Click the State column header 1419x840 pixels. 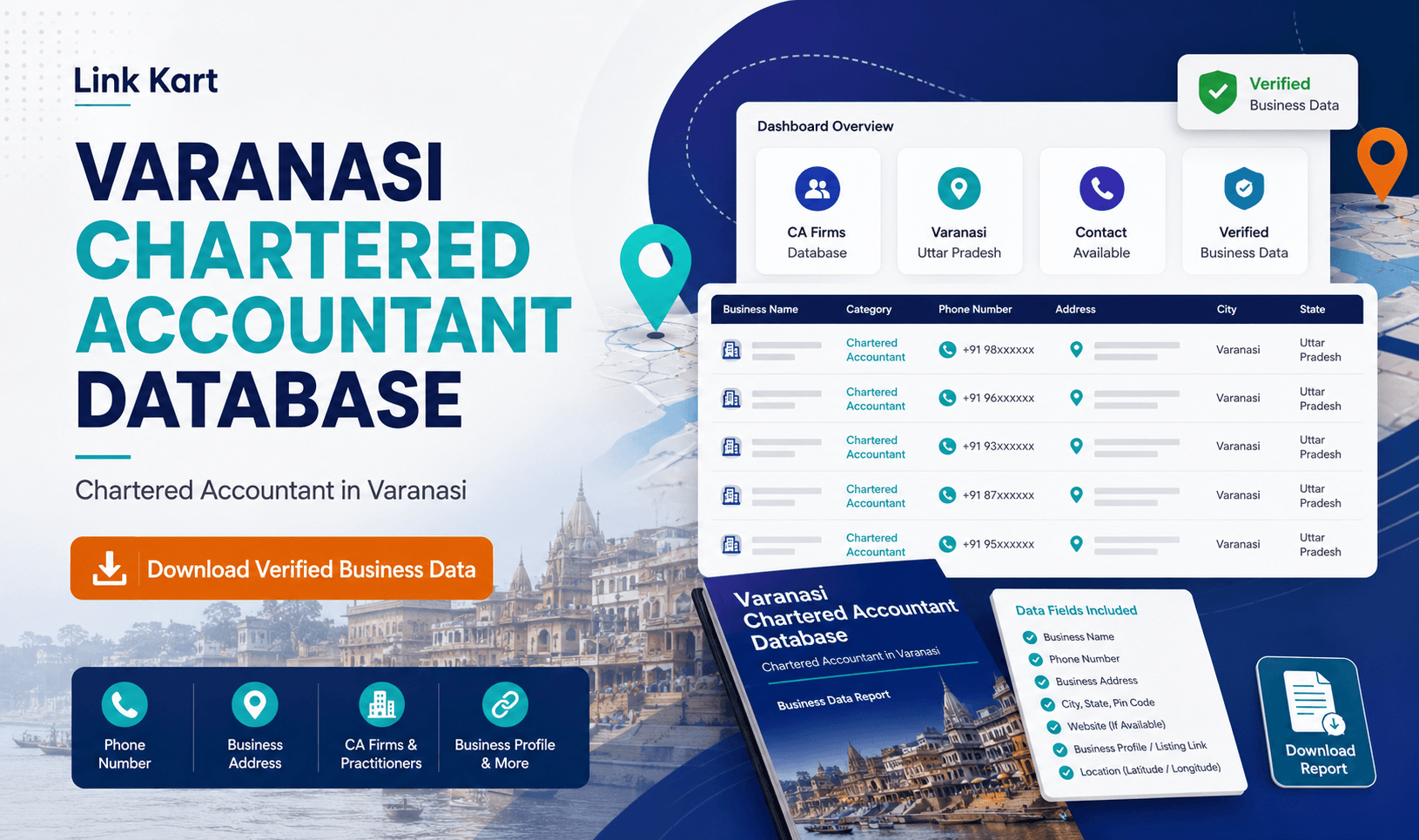[x=1312, y=309]
